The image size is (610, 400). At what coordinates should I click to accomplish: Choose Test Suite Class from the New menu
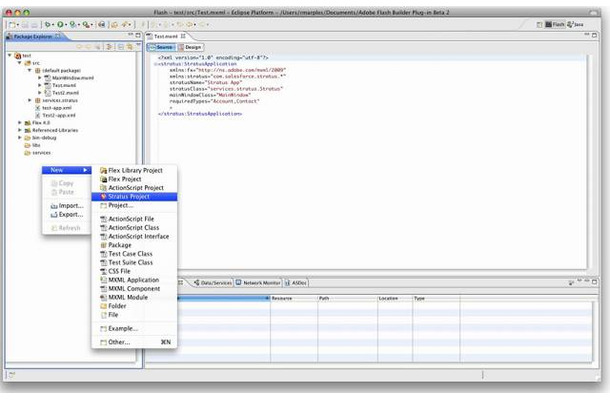[134, 263]
